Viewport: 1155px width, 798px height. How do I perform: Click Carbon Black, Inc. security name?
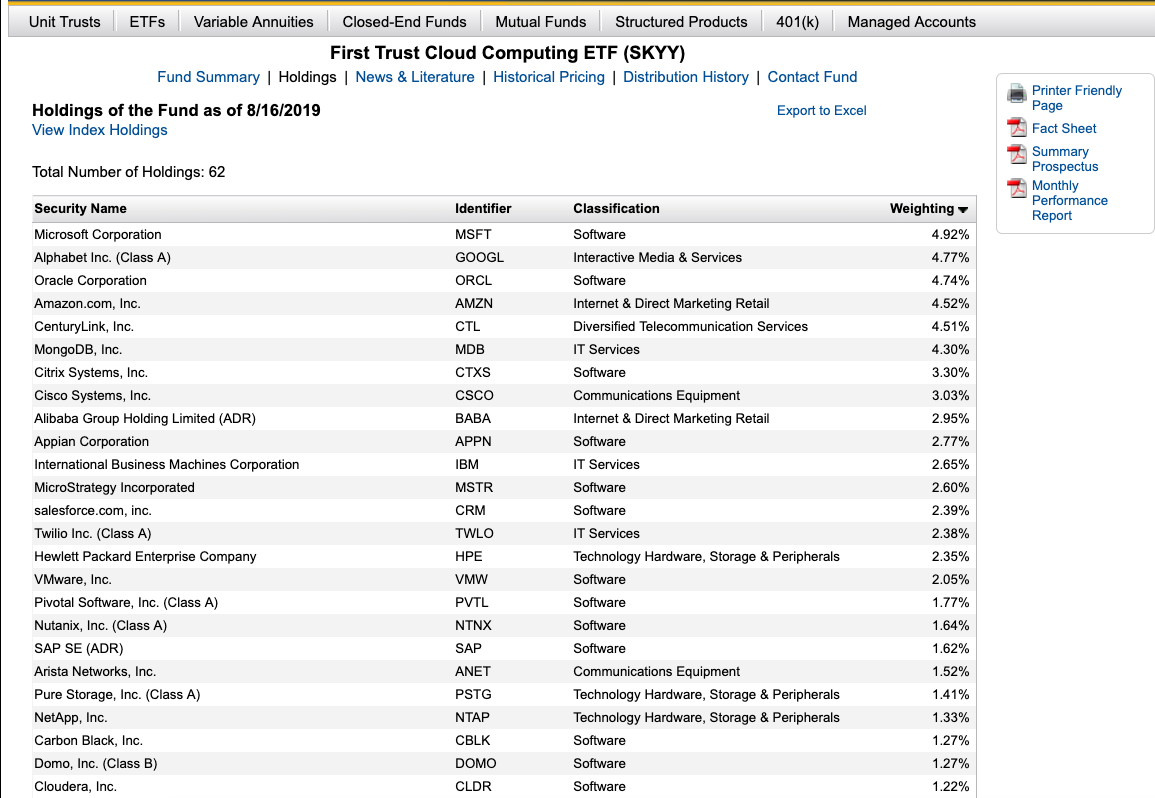tap(88, 741)
